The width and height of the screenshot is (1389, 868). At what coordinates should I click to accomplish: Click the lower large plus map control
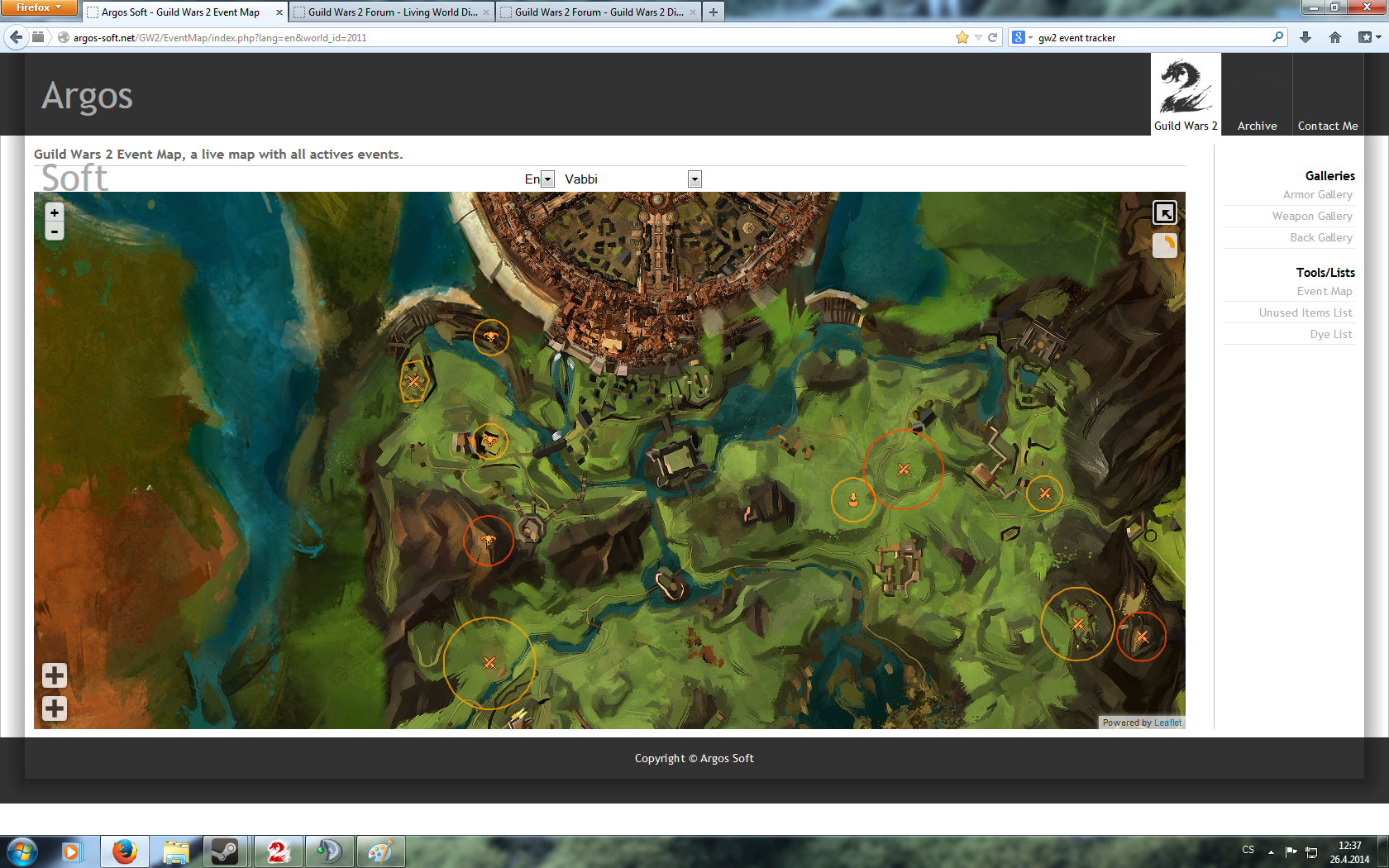point(55,708)
